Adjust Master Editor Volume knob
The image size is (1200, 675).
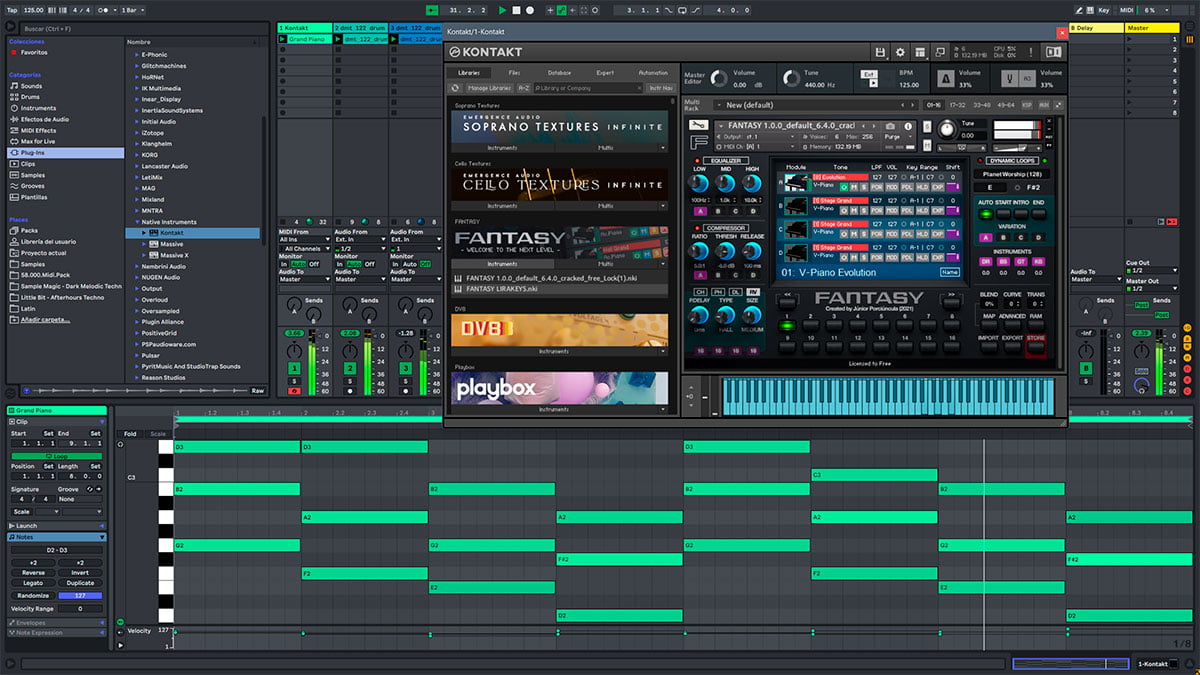pos(718,79)
